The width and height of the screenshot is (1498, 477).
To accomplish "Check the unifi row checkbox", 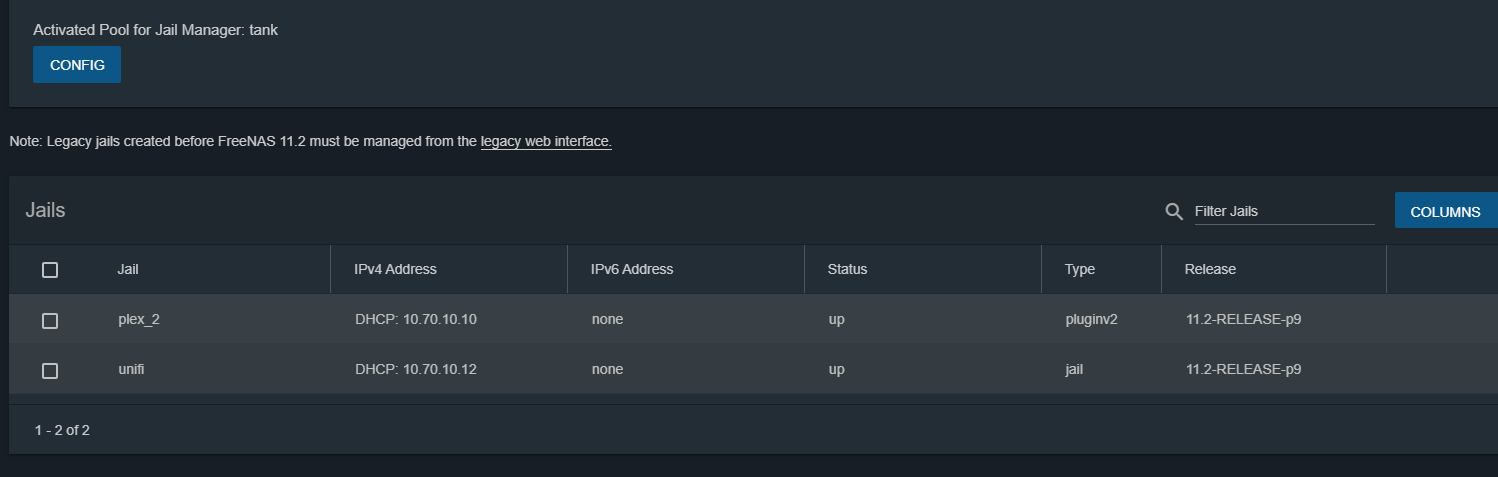I will 50,370.
